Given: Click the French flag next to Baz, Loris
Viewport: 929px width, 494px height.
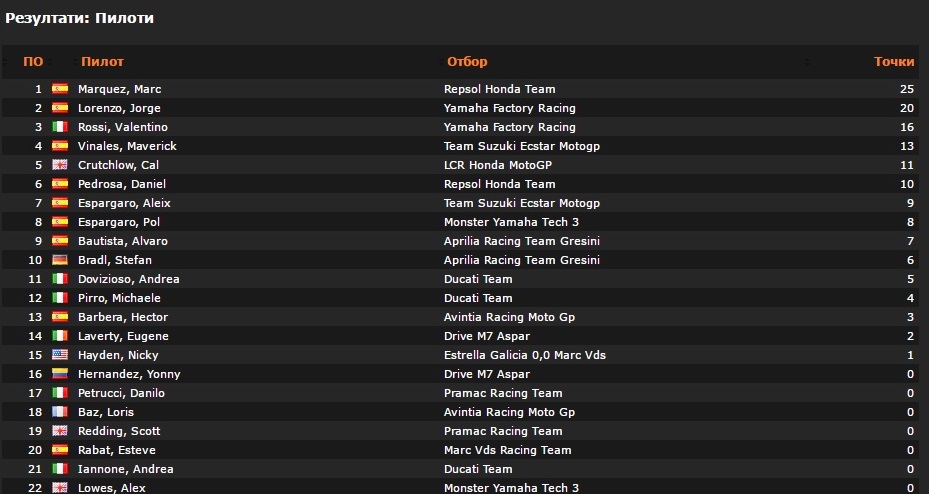Looking at the screenshot, I should [59, 412].
